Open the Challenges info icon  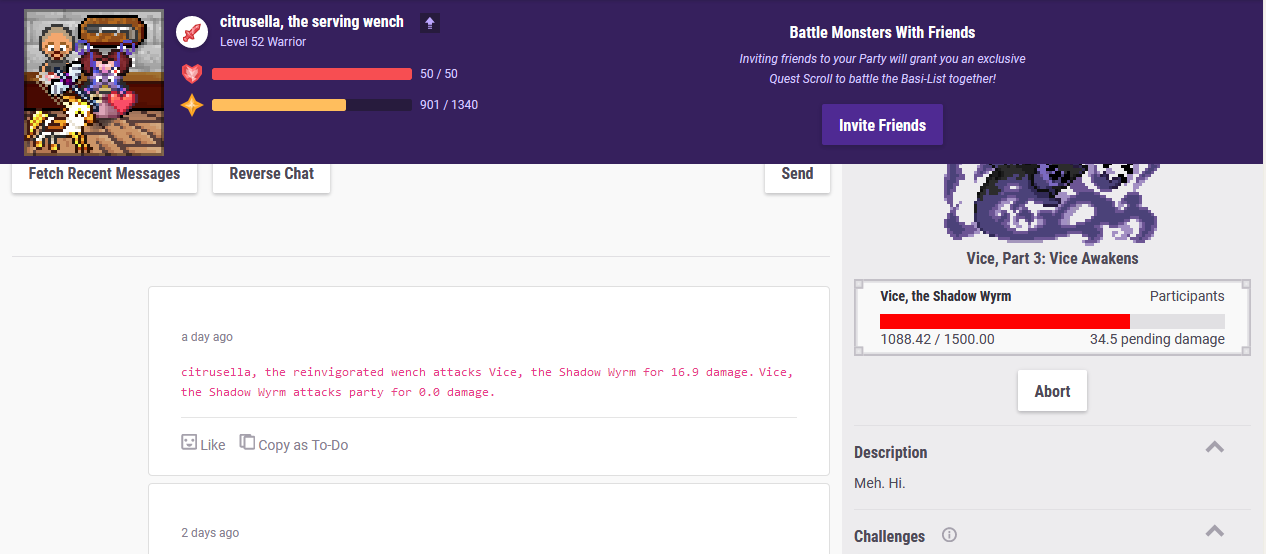pyautogui.click(x=949, y=535)
